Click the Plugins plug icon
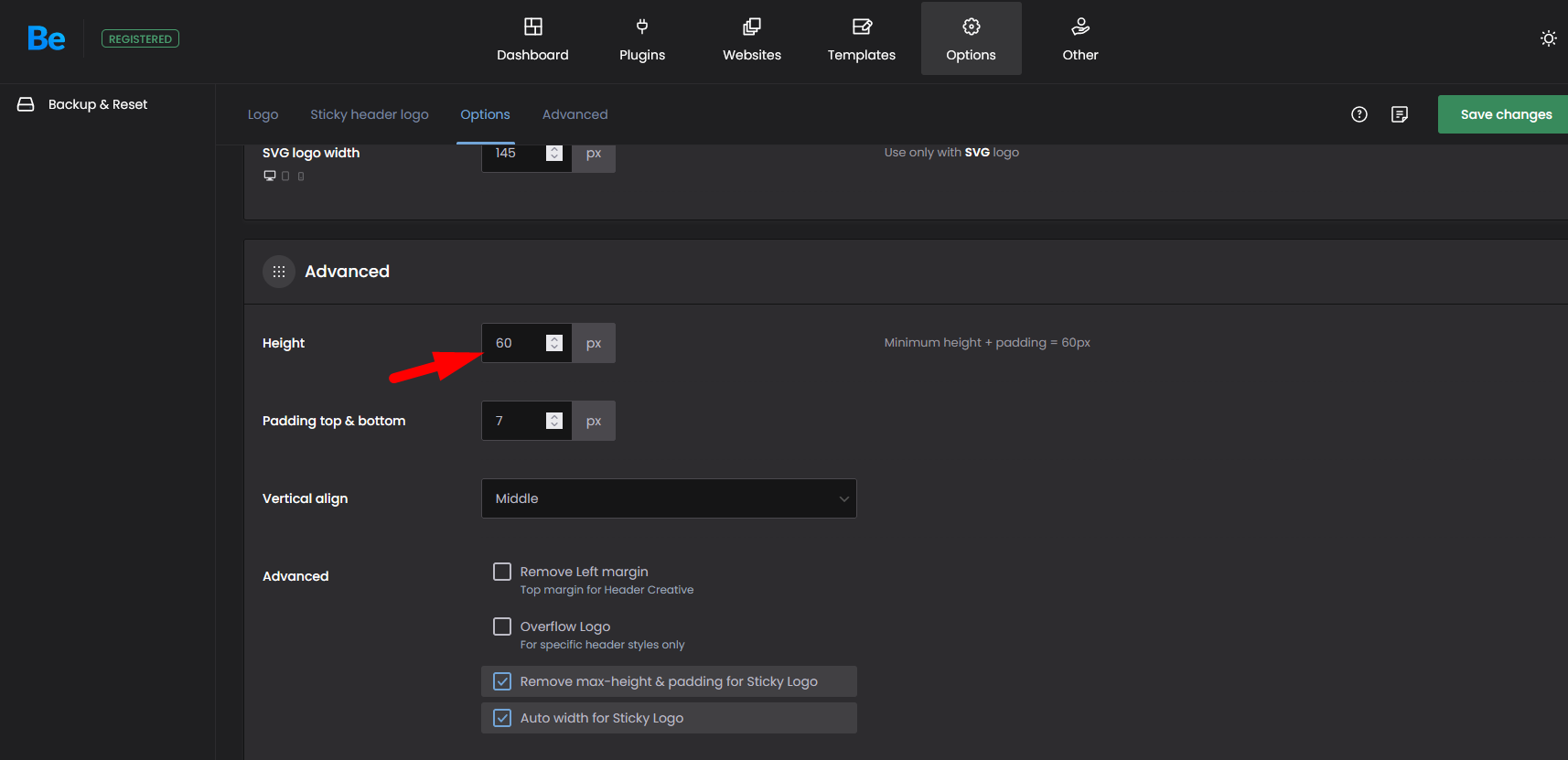This screenshot has width=1568, height=760. pyautogui.click(x=642, y=26)
